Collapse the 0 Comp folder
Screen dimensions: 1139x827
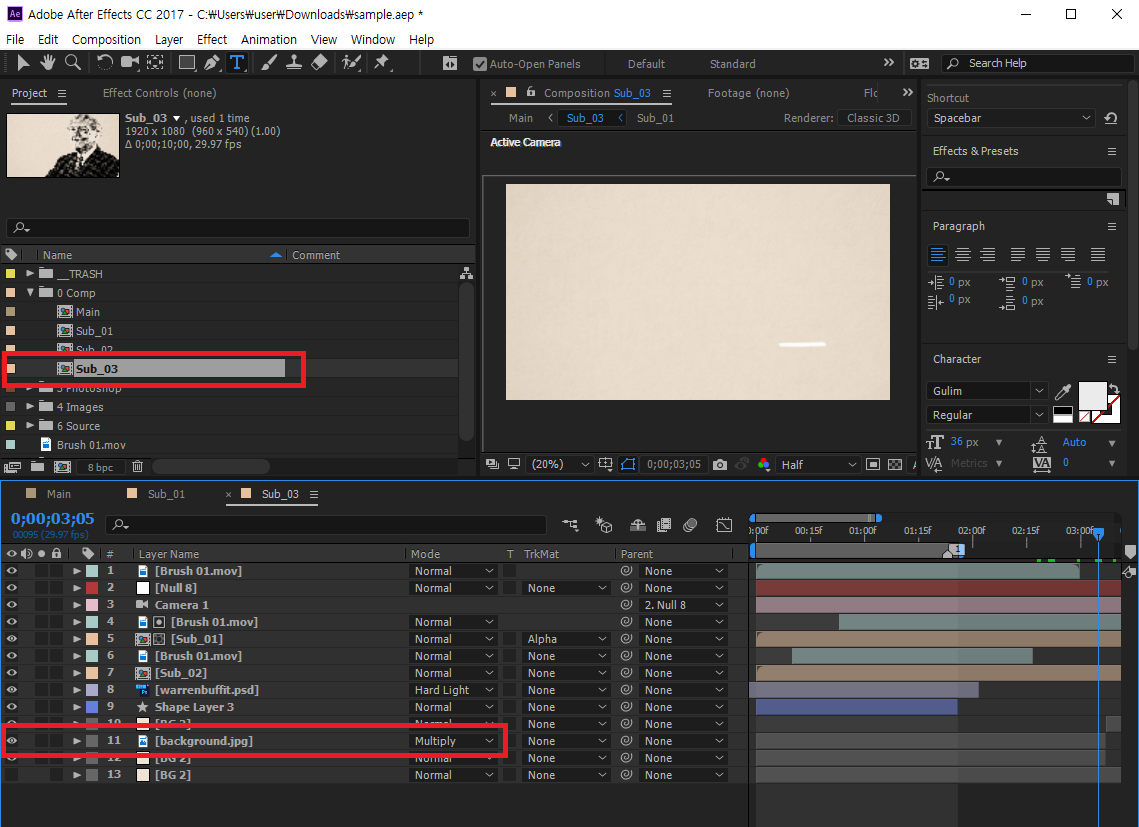30,293
